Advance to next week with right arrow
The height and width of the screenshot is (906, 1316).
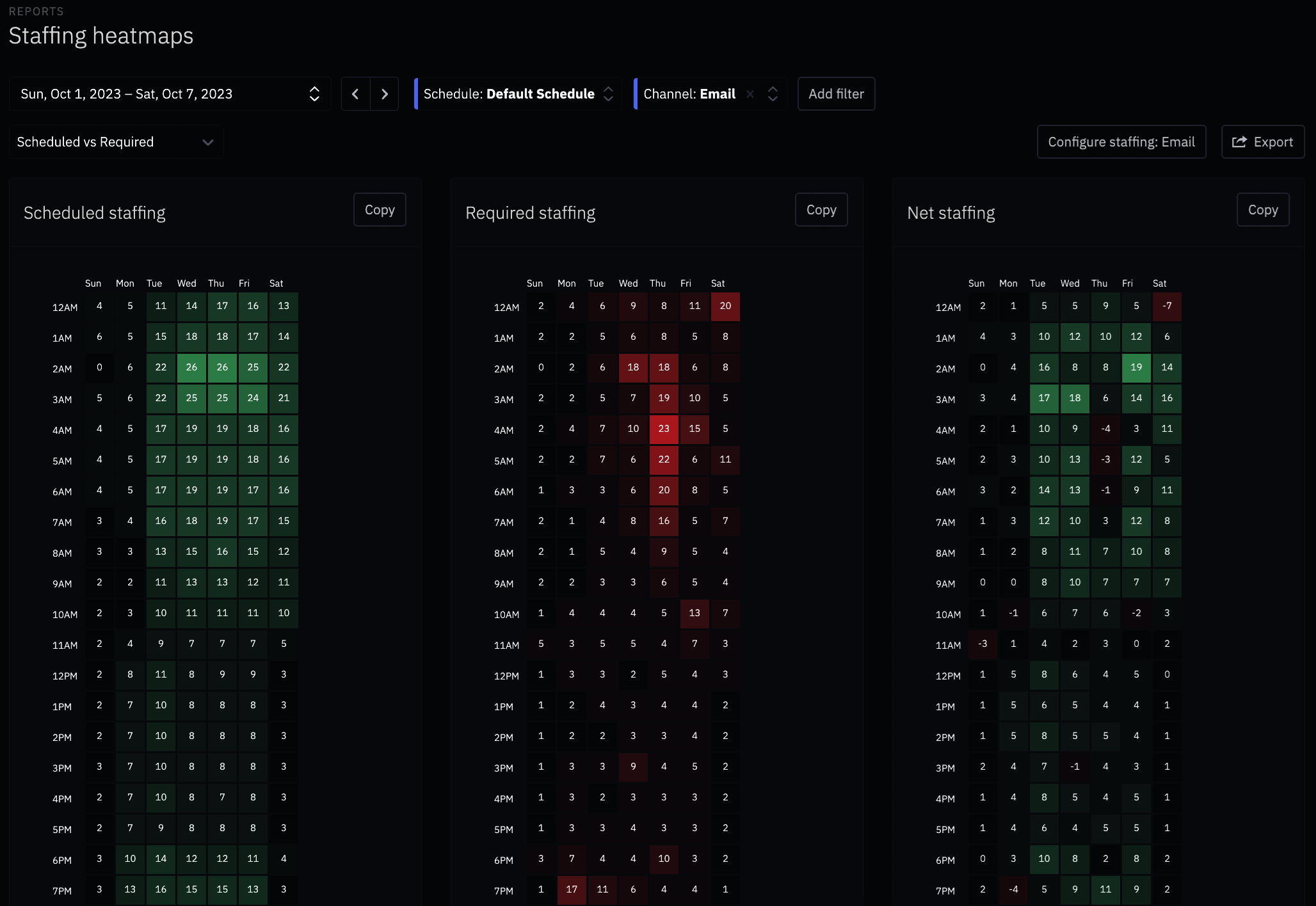coord(385,94)
